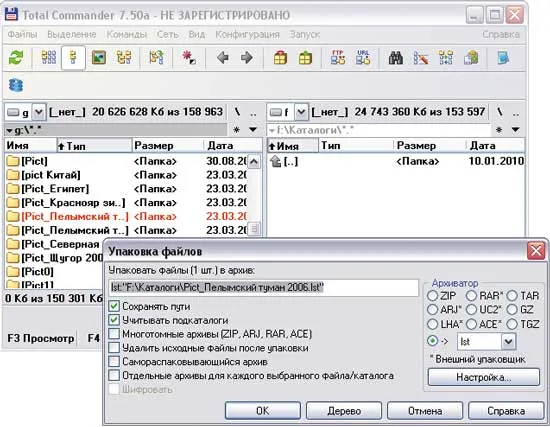
Task: Click the Refresh (reread source) toolbar icon
Action: [15, 58]
